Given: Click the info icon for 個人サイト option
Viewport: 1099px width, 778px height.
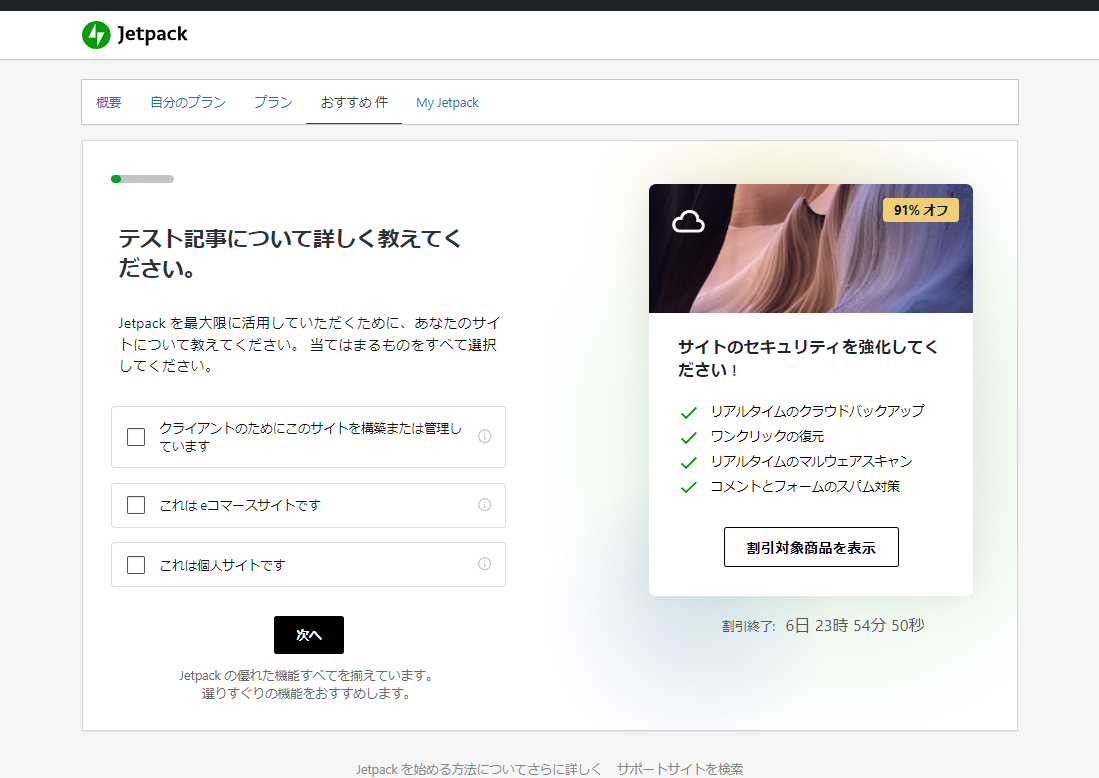Looking at the screenshot, I should click(x=484, y=564).
